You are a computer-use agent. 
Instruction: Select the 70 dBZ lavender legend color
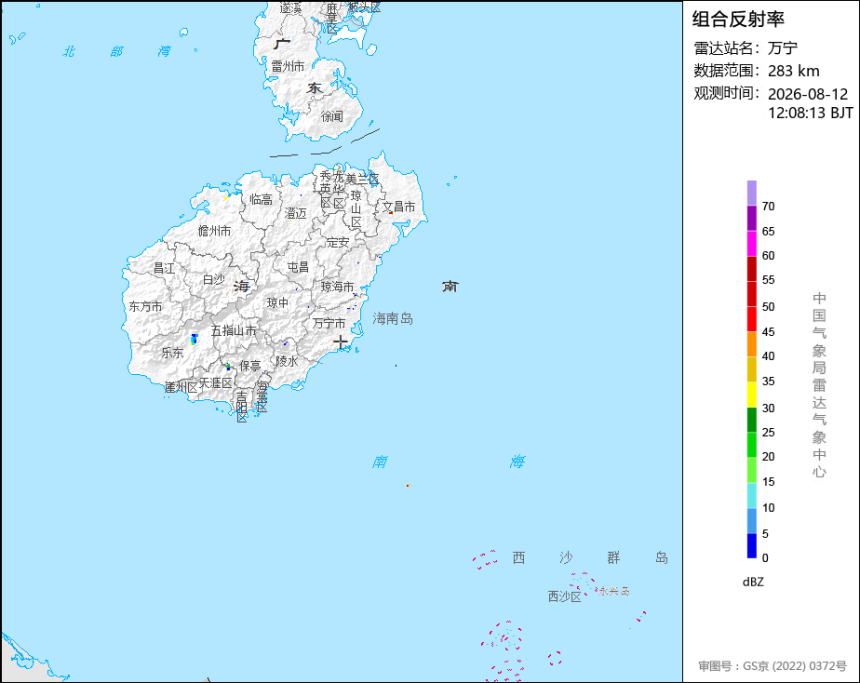tap(751, 193)
